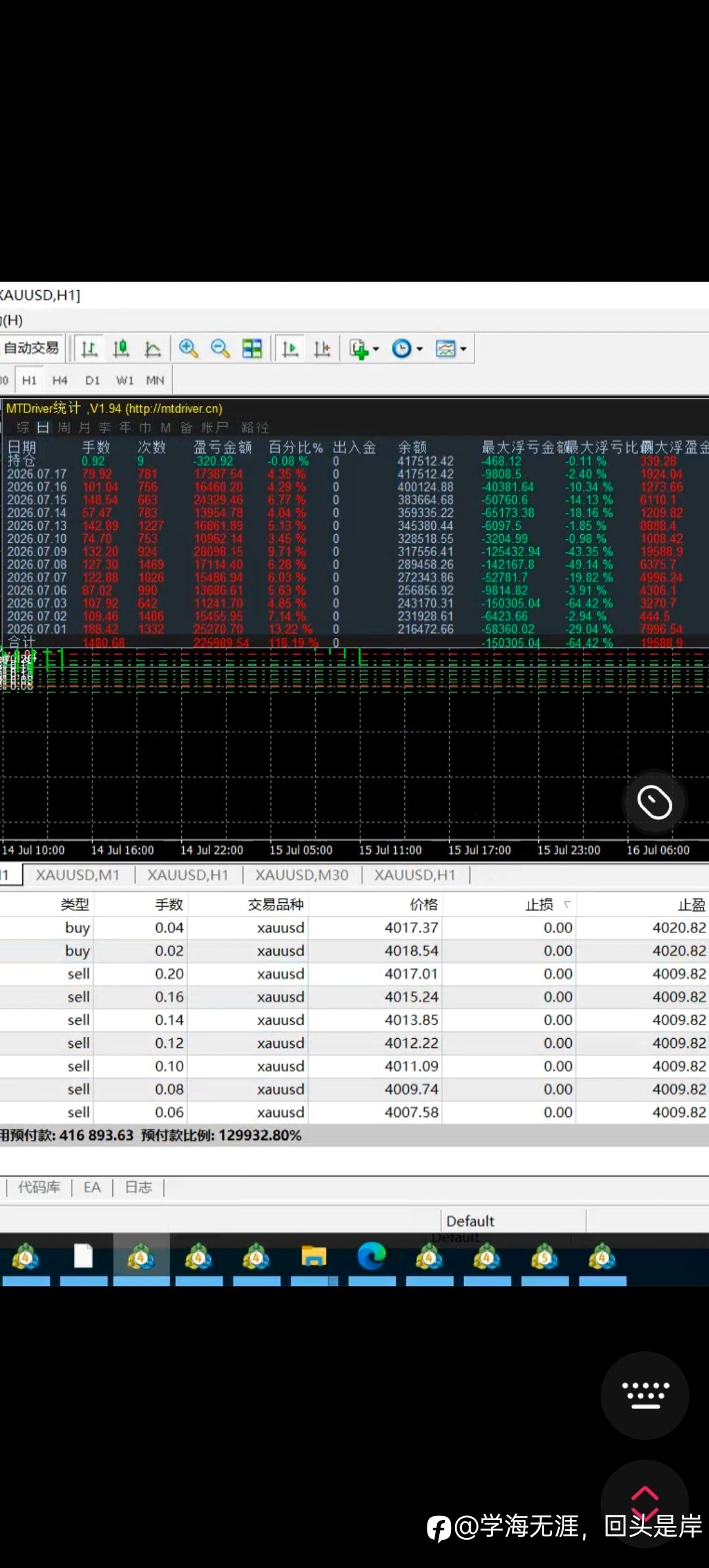The image size is (709, 1568).
Task: Activate the D1 timeframe button
Action: pyautogui.click(x=93, y=380)
